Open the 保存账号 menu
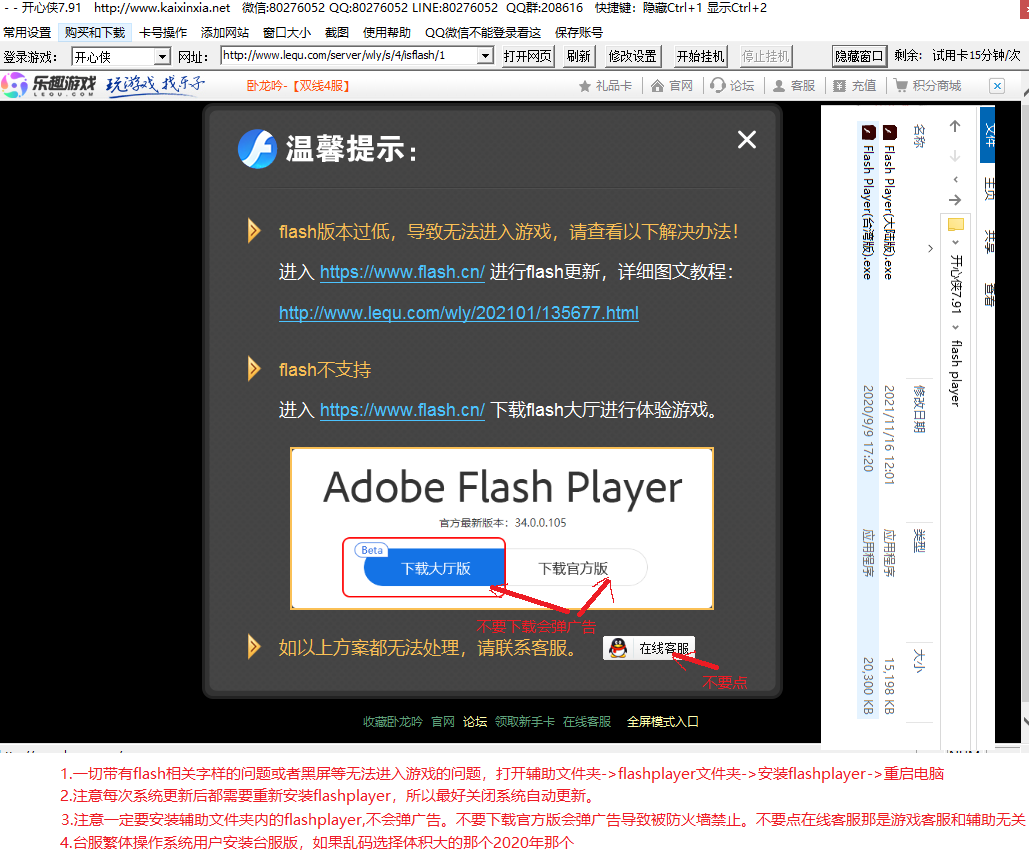1029x864 pixels. coord(578,33)
